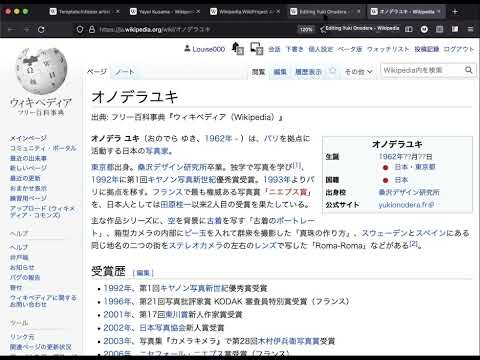This screenshot has width=480, height=360.
Task: Open 新しいページ sidebar link
Action: [28, 168]
